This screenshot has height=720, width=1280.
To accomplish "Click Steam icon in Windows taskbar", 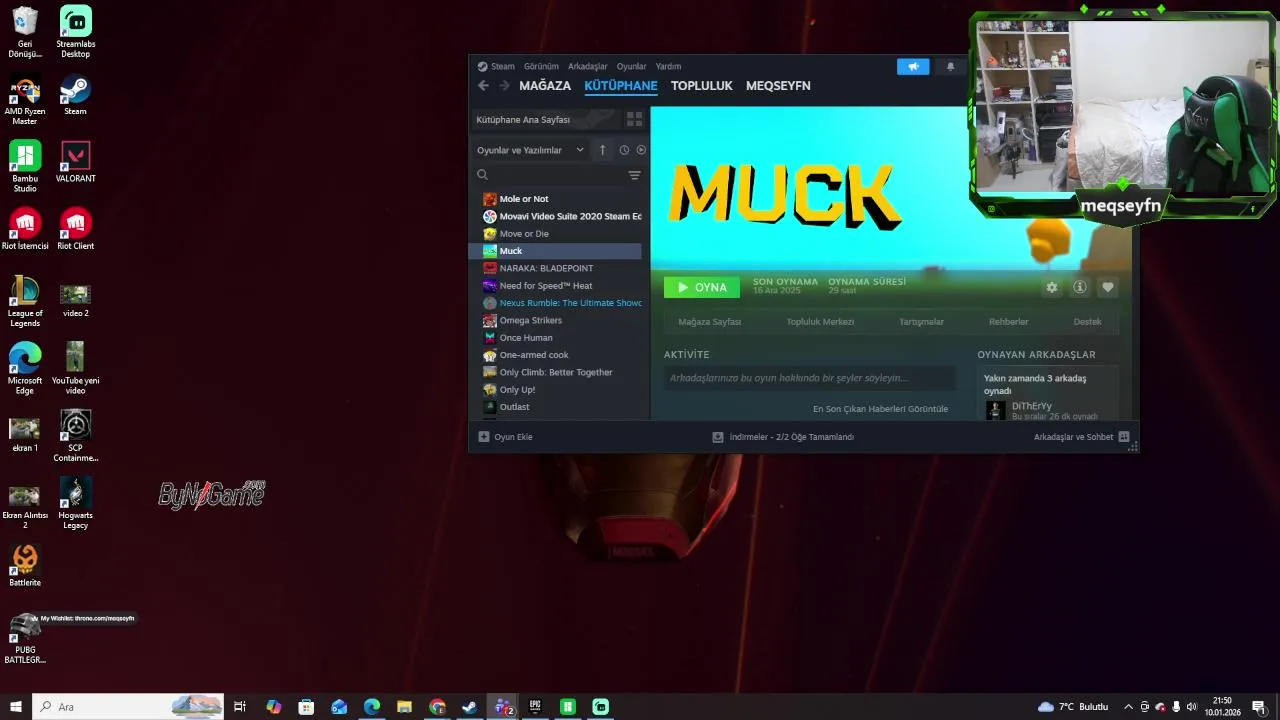I will (x=469, y=707).
